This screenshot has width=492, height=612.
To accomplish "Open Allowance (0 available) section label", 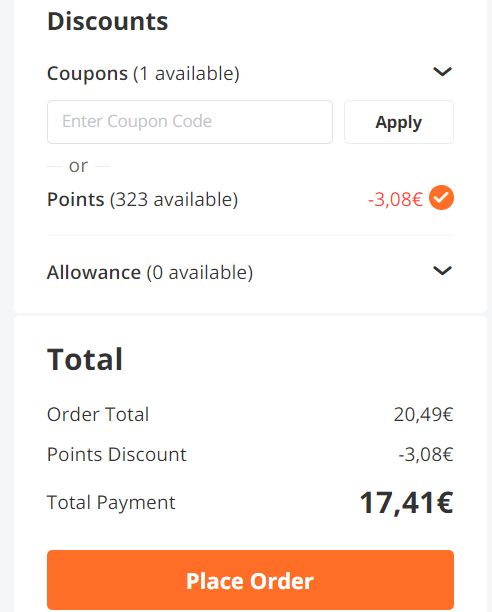I will 150,272.
